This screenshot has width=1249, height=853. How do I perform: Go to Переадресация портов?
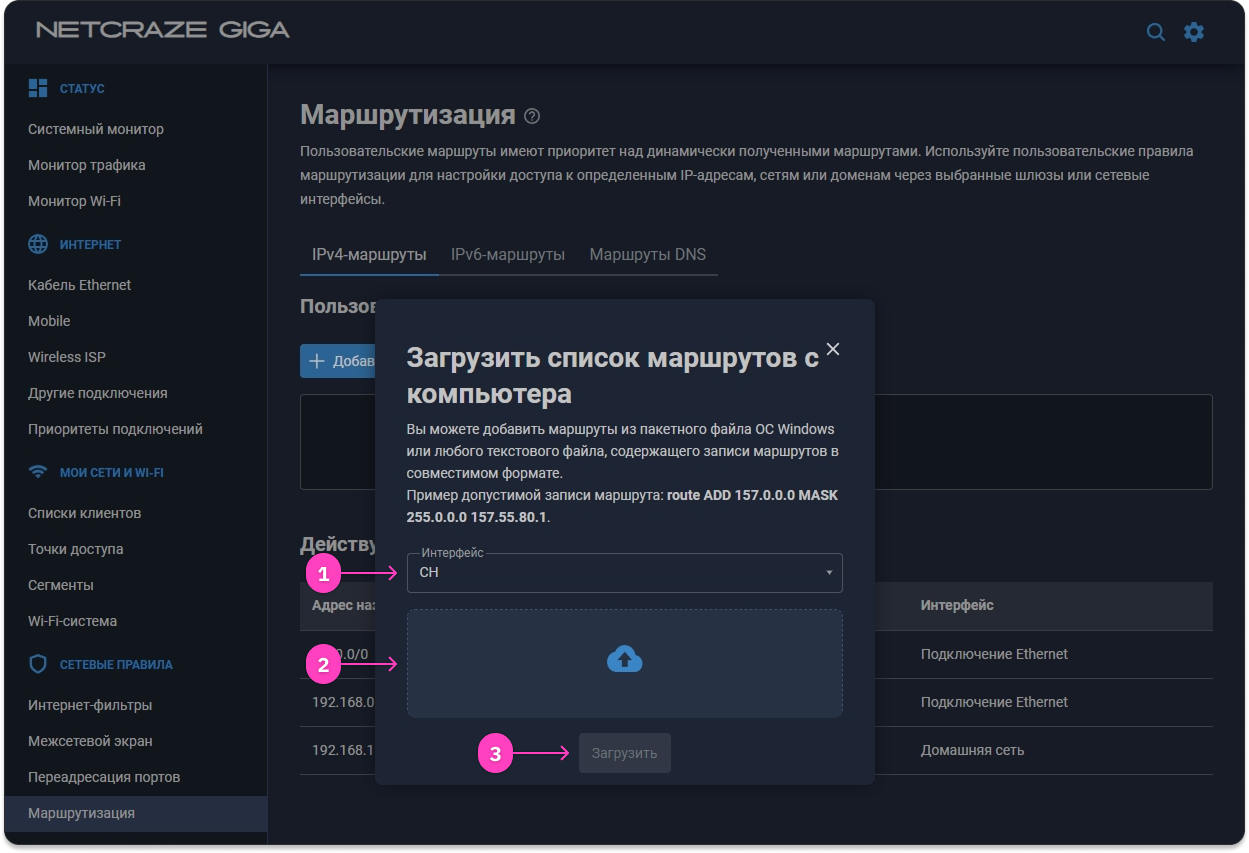click(104, 777)
